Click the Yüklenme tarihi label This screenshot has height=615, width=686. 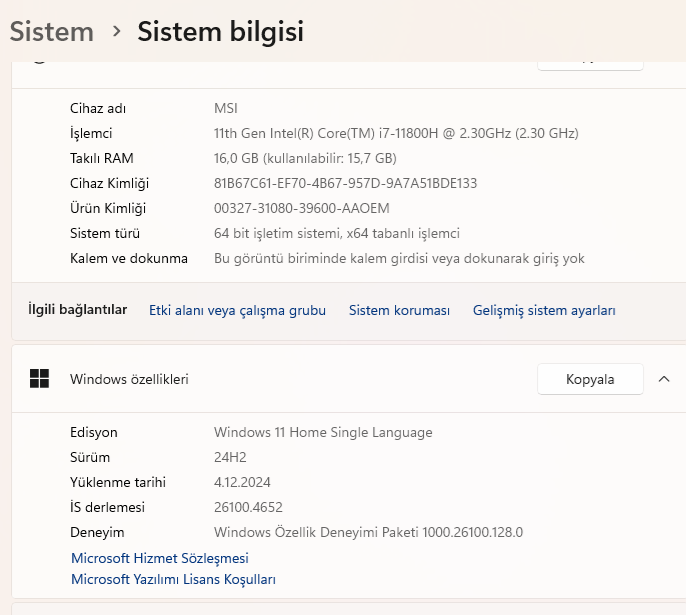pyautogui.click(x=118, y=482)
